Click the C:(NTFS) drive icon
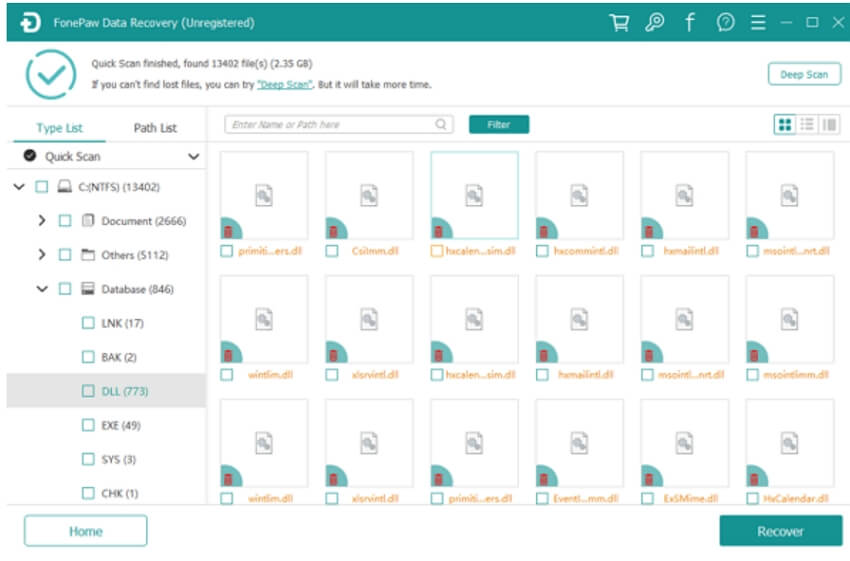This screenshot has width=850, height=561. 65,187
